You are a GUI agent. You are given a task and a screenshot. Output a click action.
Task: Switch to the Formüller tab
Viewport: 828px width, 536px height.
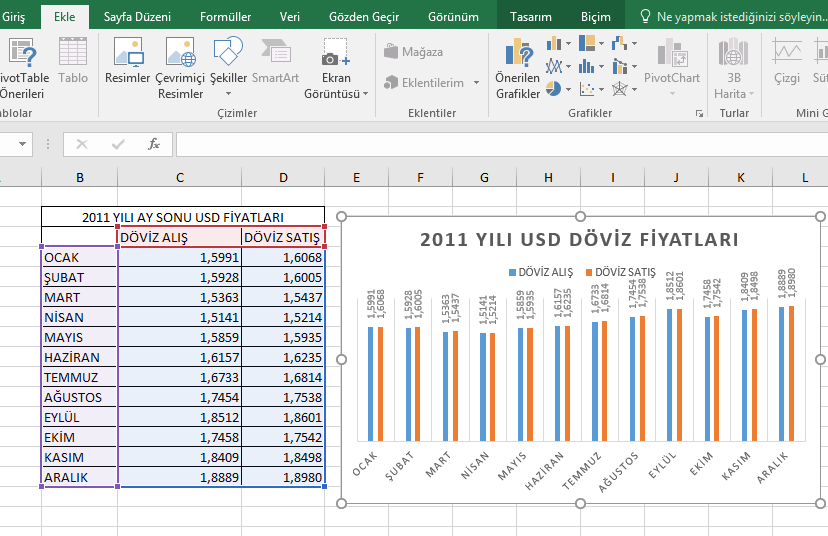[x=225, y=17]
